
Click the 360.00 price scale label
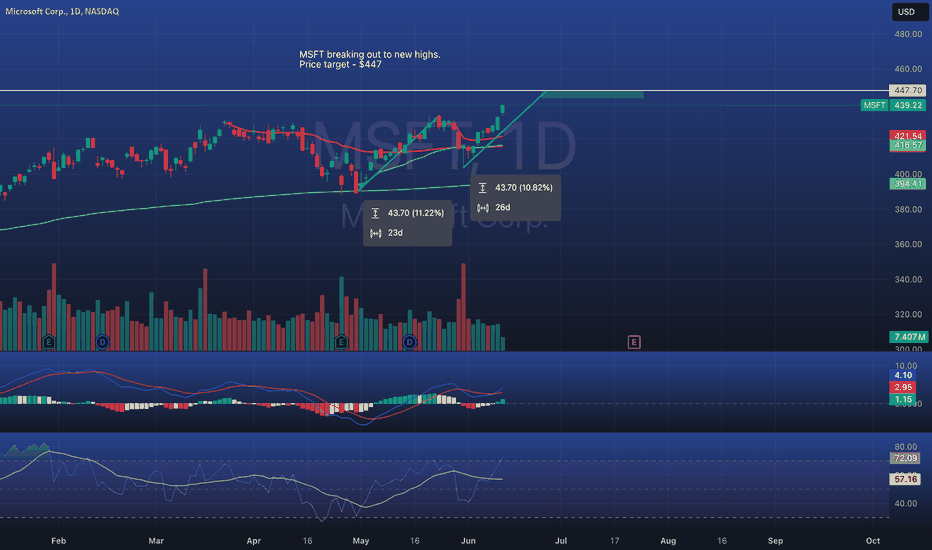pyautogui.click(x=908, y=244)
